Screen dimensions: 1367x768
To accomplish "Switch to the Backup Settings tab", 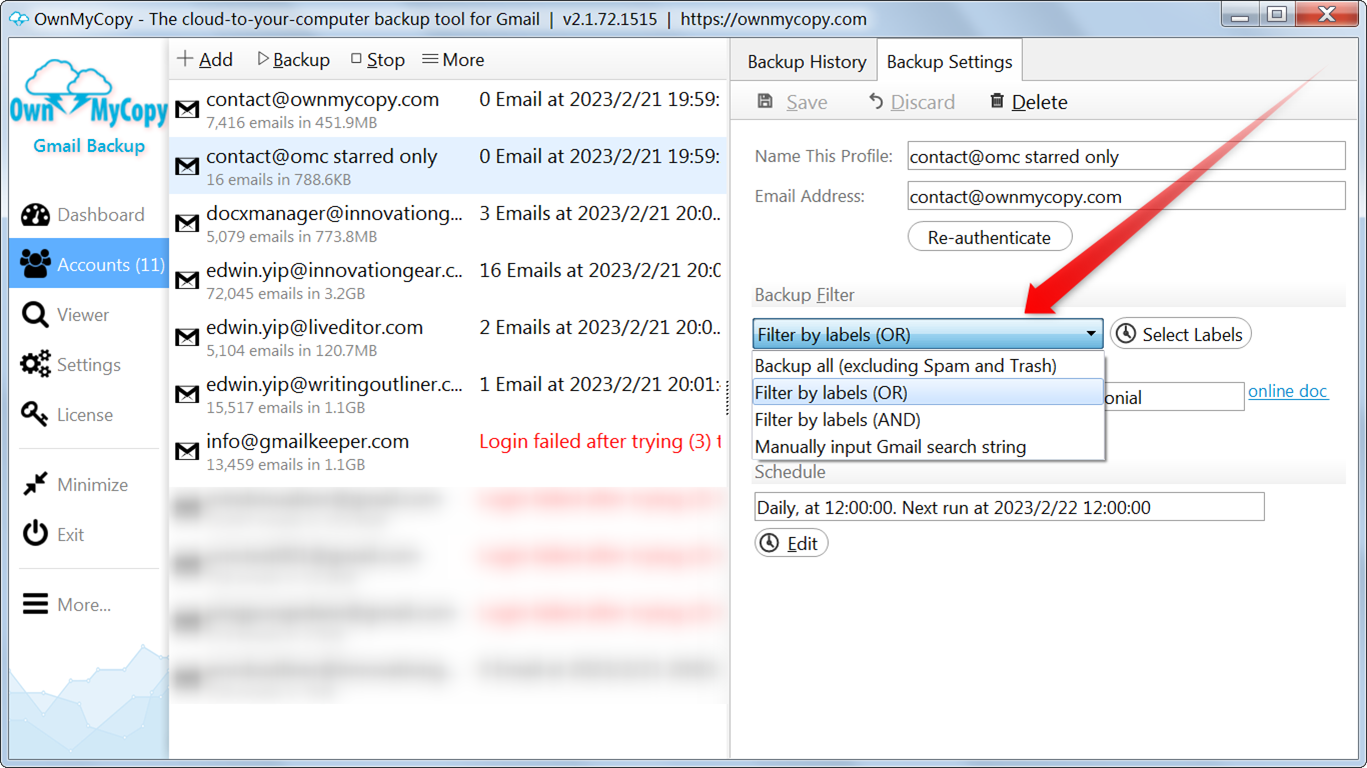I will [x=949, y=62].
